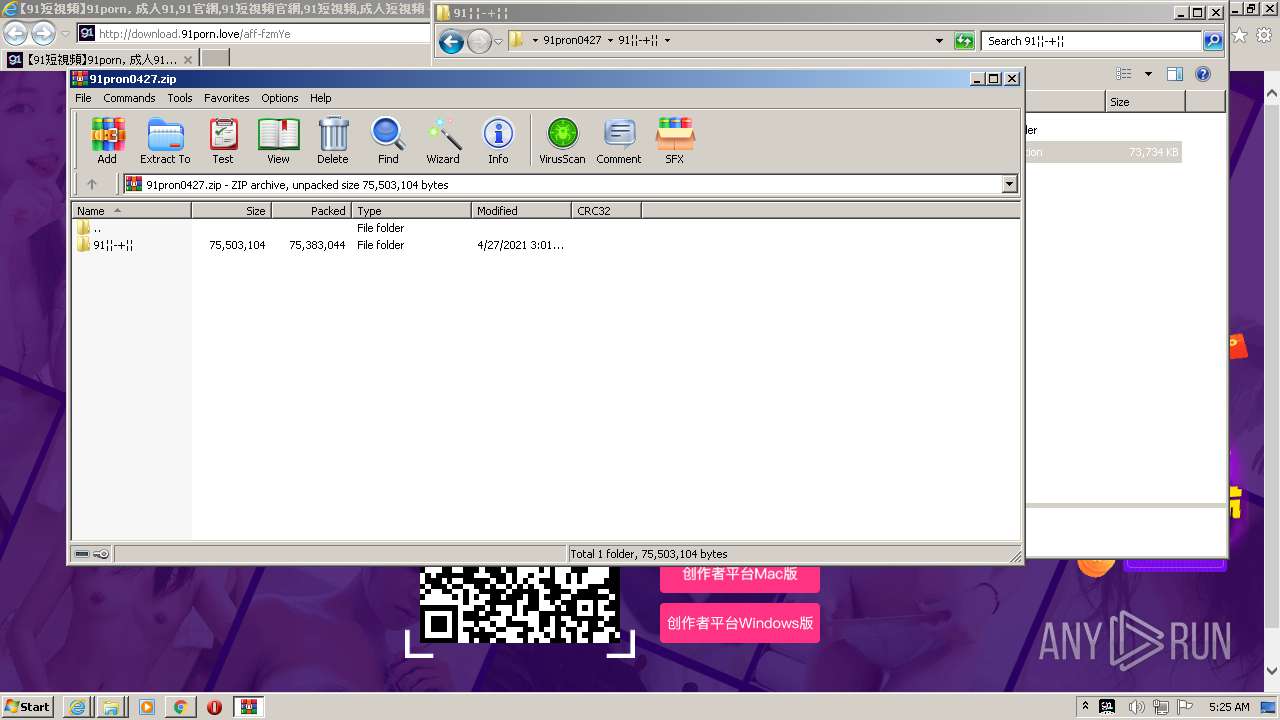Click Explorer Size column header
The image size is (1280, 720).
1145,102
